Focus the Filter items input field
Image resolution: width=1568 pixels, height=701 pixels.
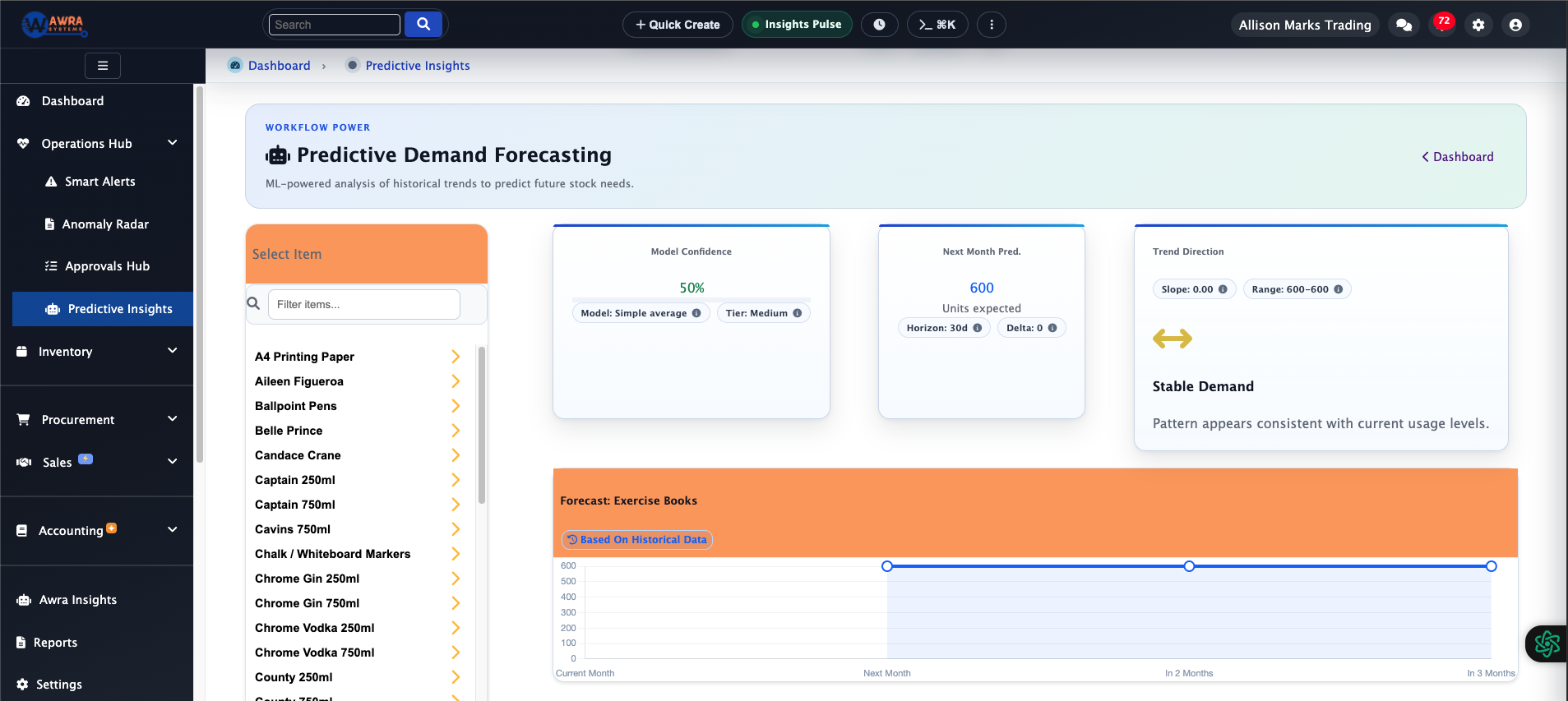[x=364, y=304]
